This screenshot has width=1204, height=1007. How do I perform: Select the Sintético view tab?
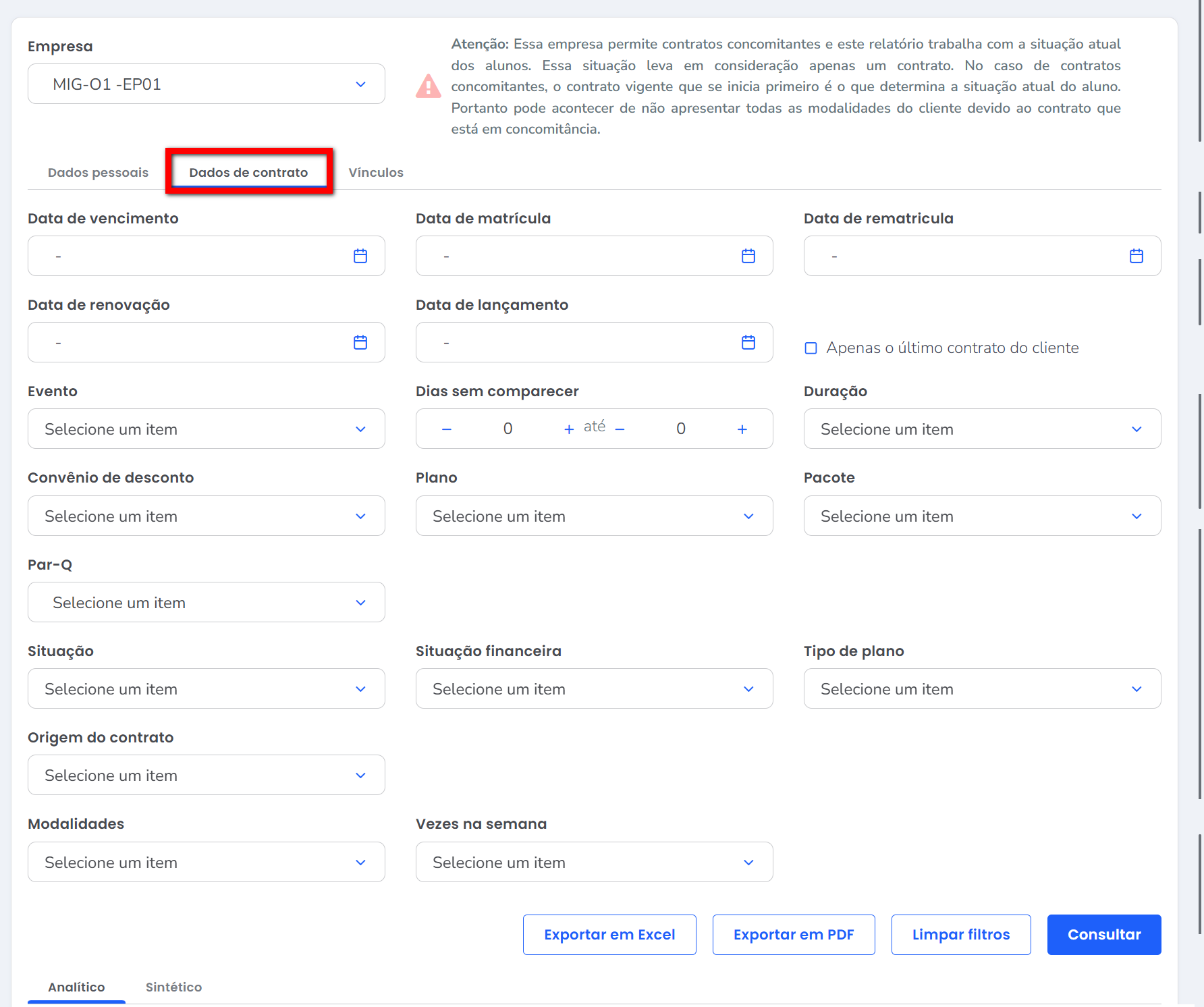pyautogui.click(x=173, y=987)
